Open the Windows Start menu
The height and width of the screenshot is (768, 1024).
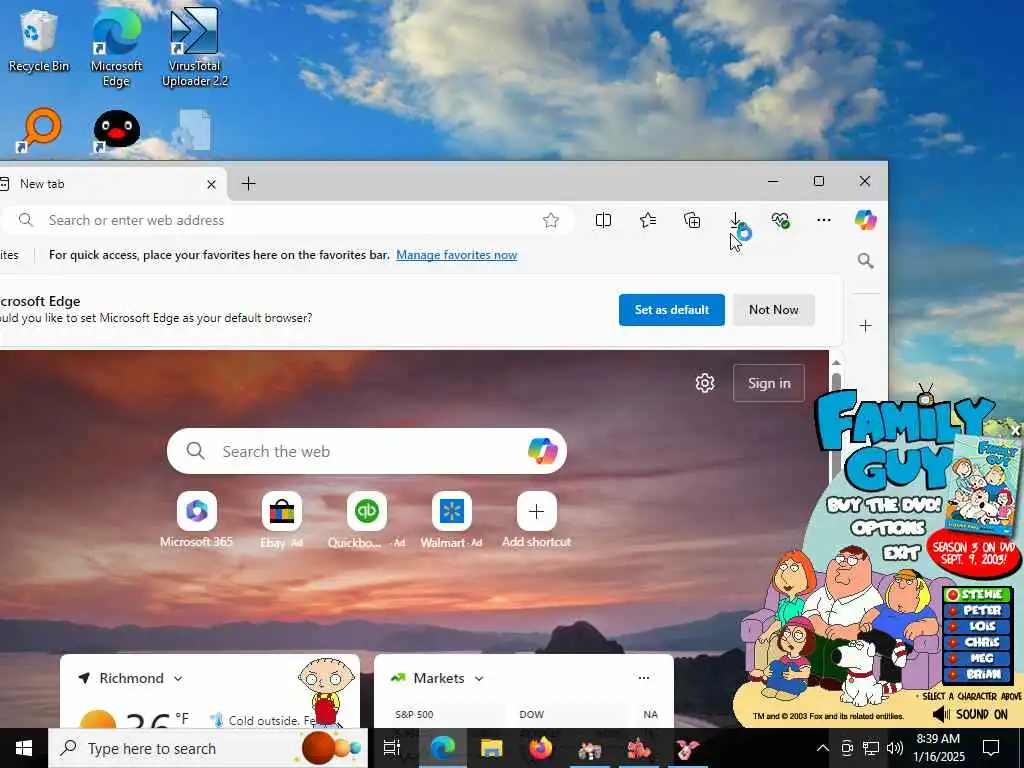point(24,748)
